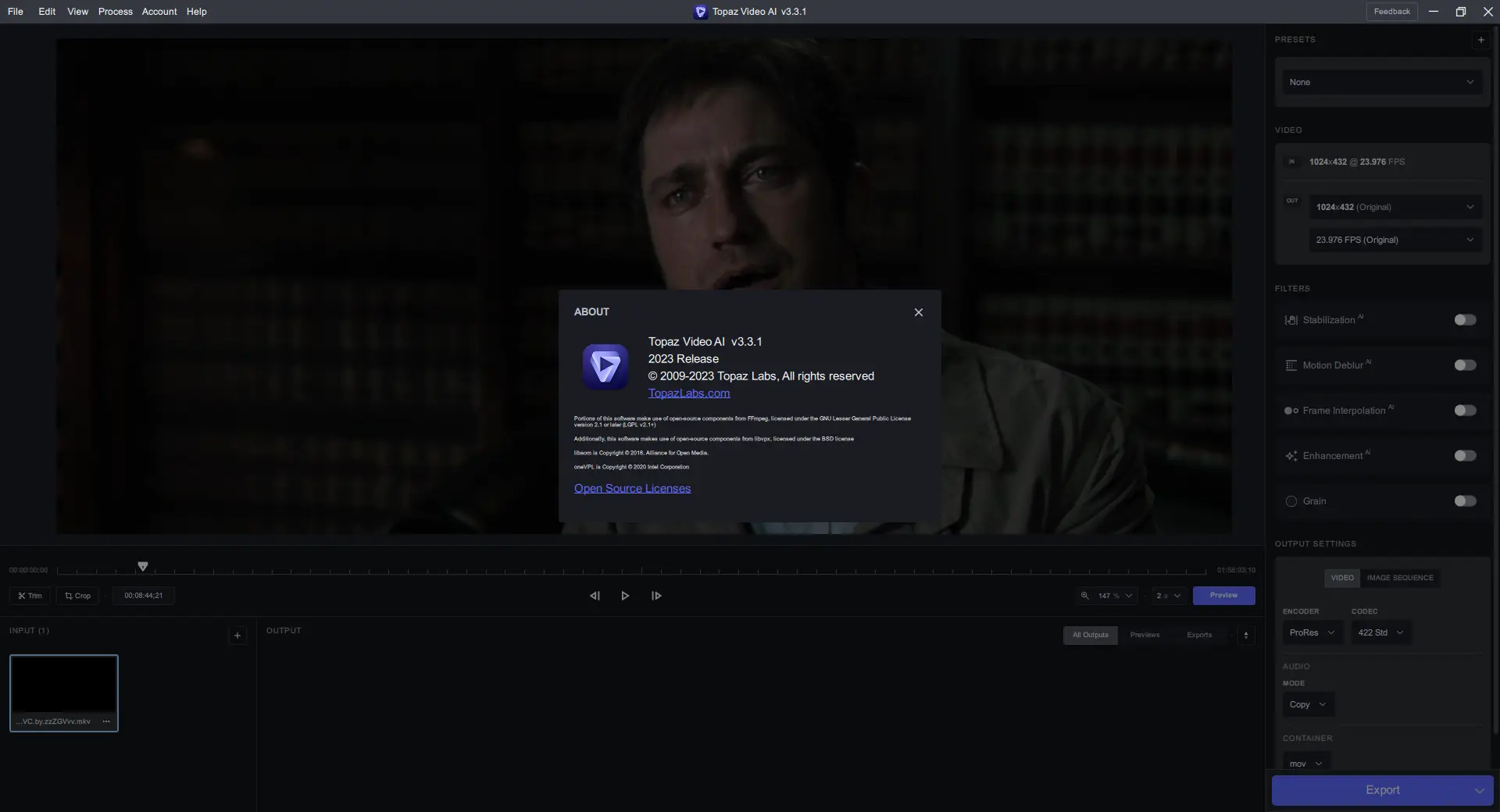Screen dimensions: 1500x812
Task: Click the timeline ruler track
Action: [x=633, y=571]
